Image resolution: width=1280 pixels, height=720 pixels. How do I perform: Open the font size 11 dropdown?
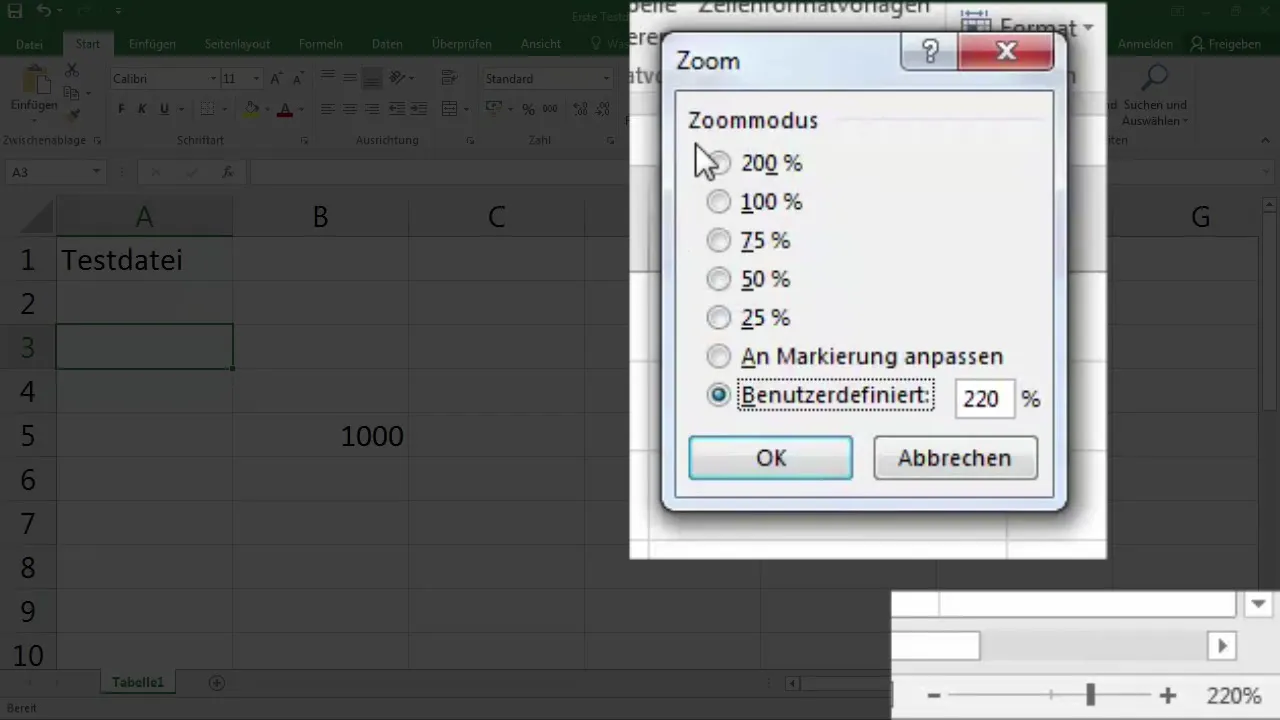click(256, 79)
